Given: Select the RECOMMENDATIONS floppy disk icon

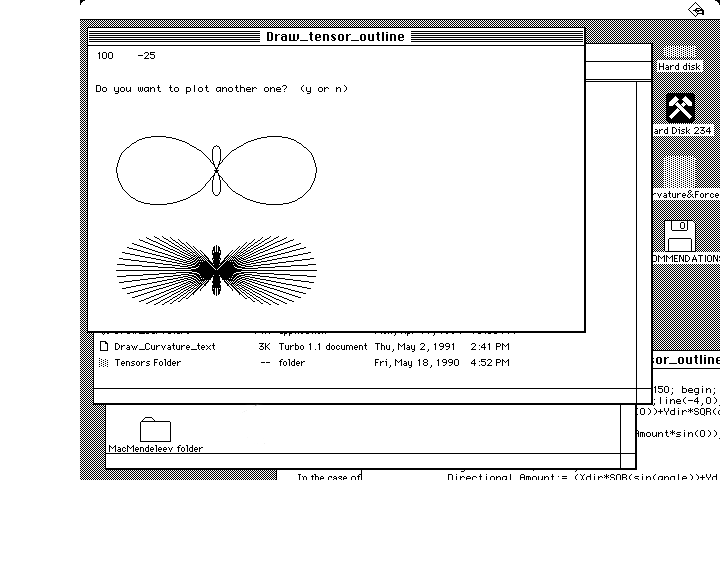Looking at the screenshot, I should 680,236.
